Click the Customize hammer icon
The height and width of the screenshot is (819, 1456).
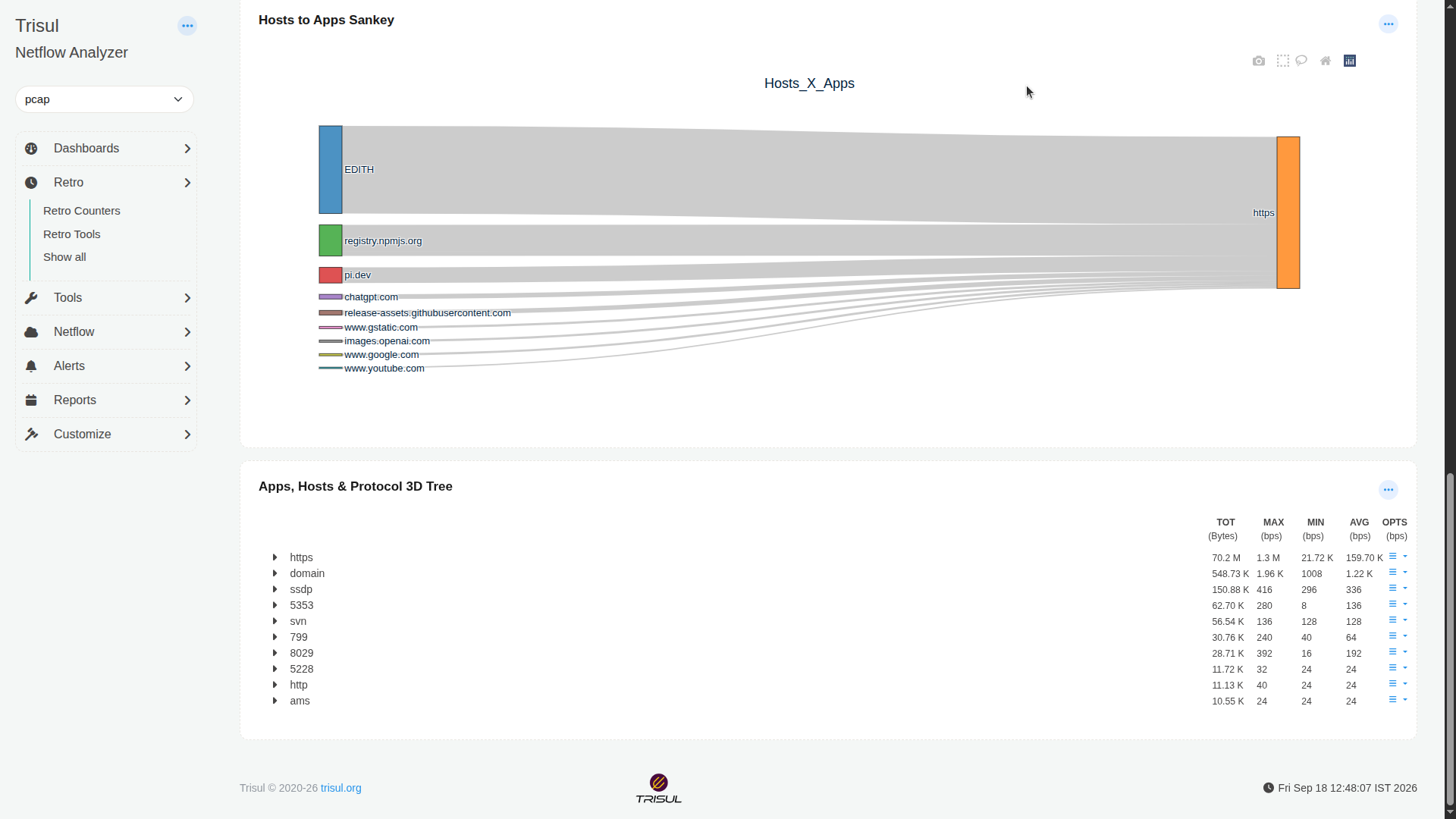[x=31, y=435]
